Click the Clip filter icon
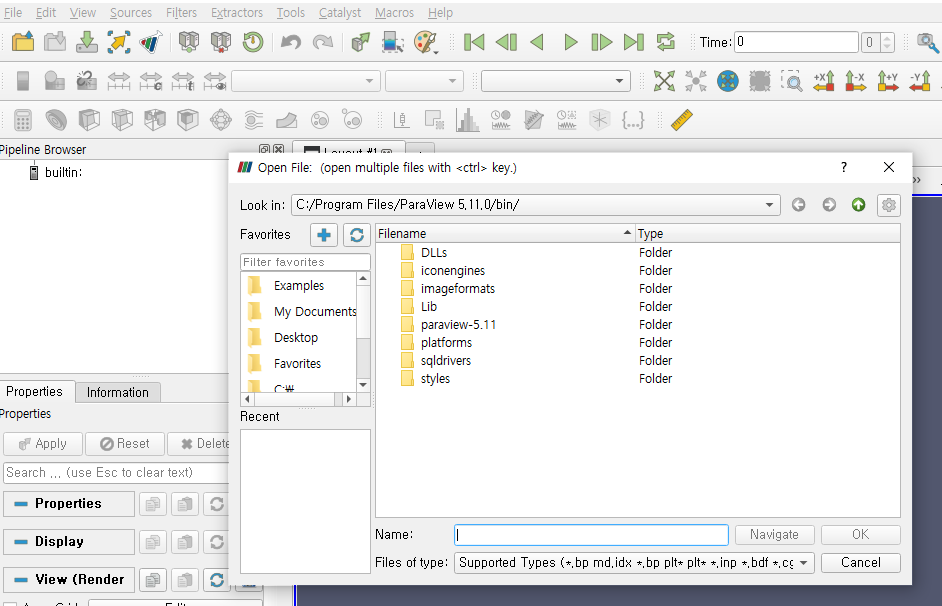The image size is (942, 606). (x=89, y=120)
